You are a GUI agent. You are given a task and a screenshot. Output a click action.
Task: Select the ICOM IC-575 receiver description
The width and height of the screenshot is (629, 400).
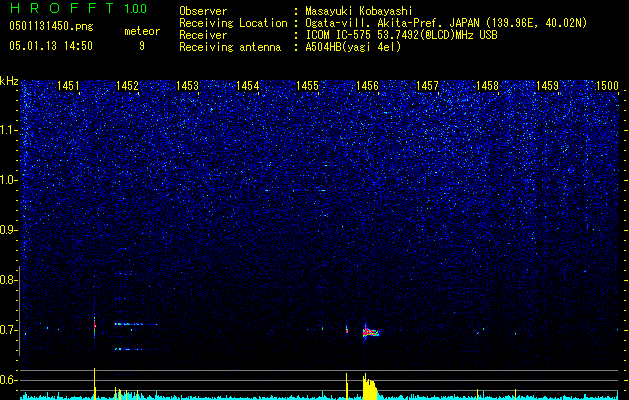coord(401,35)
